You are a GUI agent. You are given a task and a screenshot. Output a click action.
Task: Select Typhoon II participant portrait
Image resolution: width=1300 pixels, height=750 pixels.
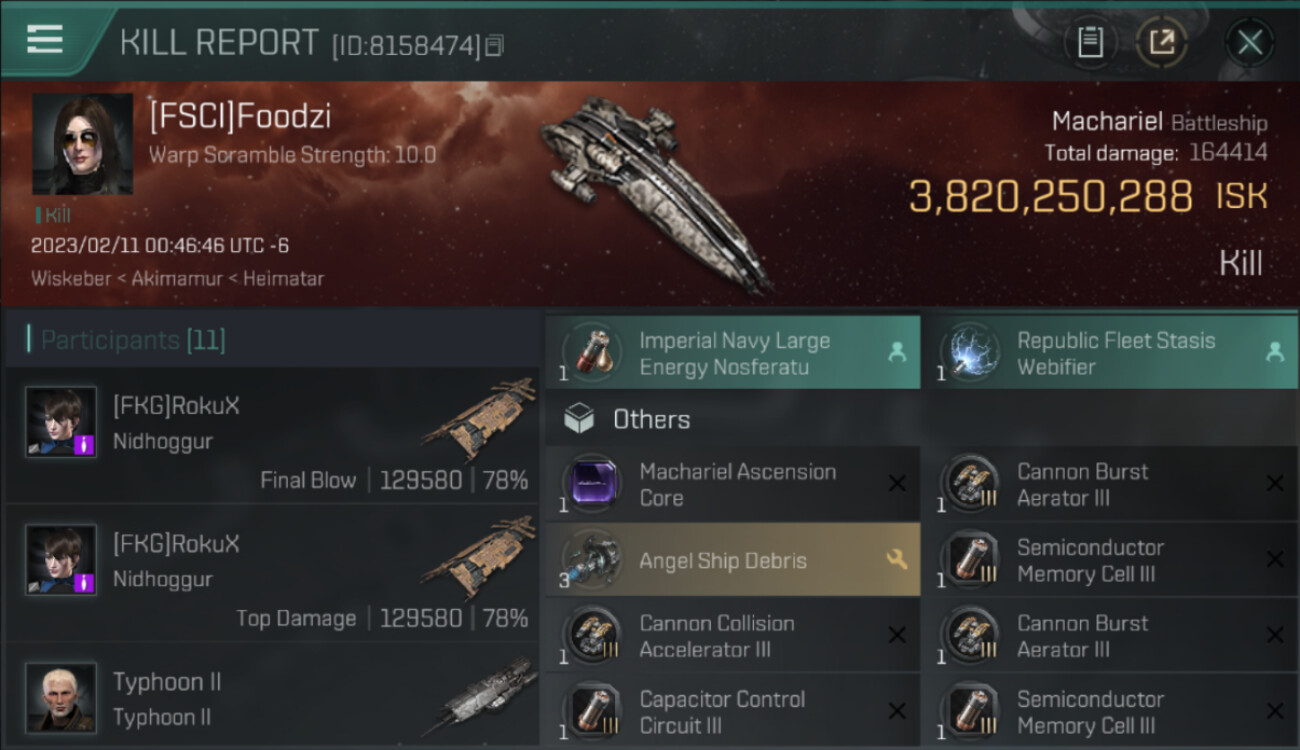click(61, 697)
